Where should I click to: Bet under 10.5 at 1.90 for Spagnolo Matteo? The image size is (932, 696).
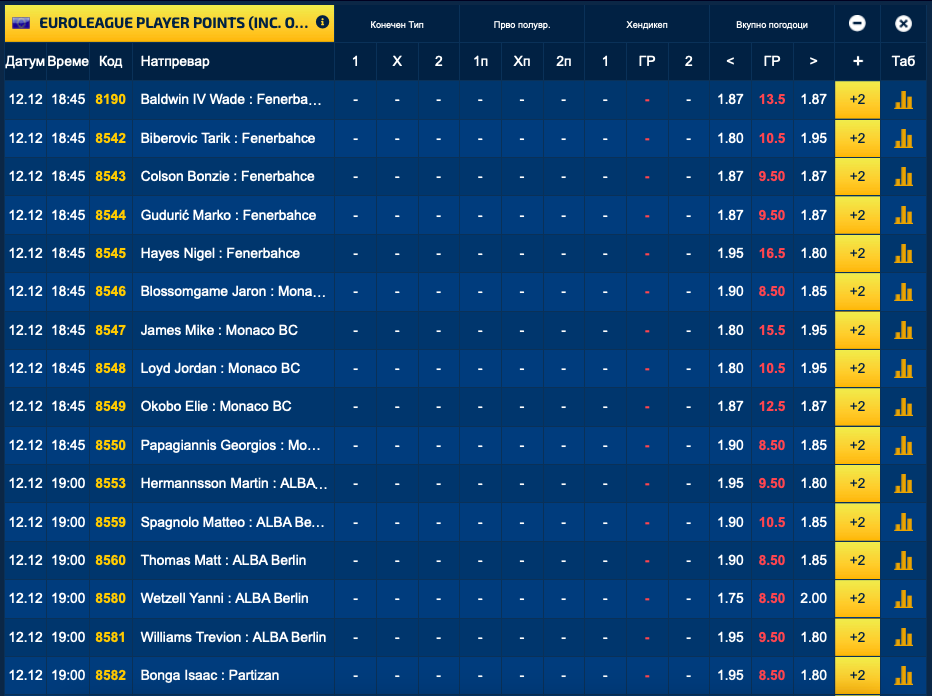(x=730, y=522)
